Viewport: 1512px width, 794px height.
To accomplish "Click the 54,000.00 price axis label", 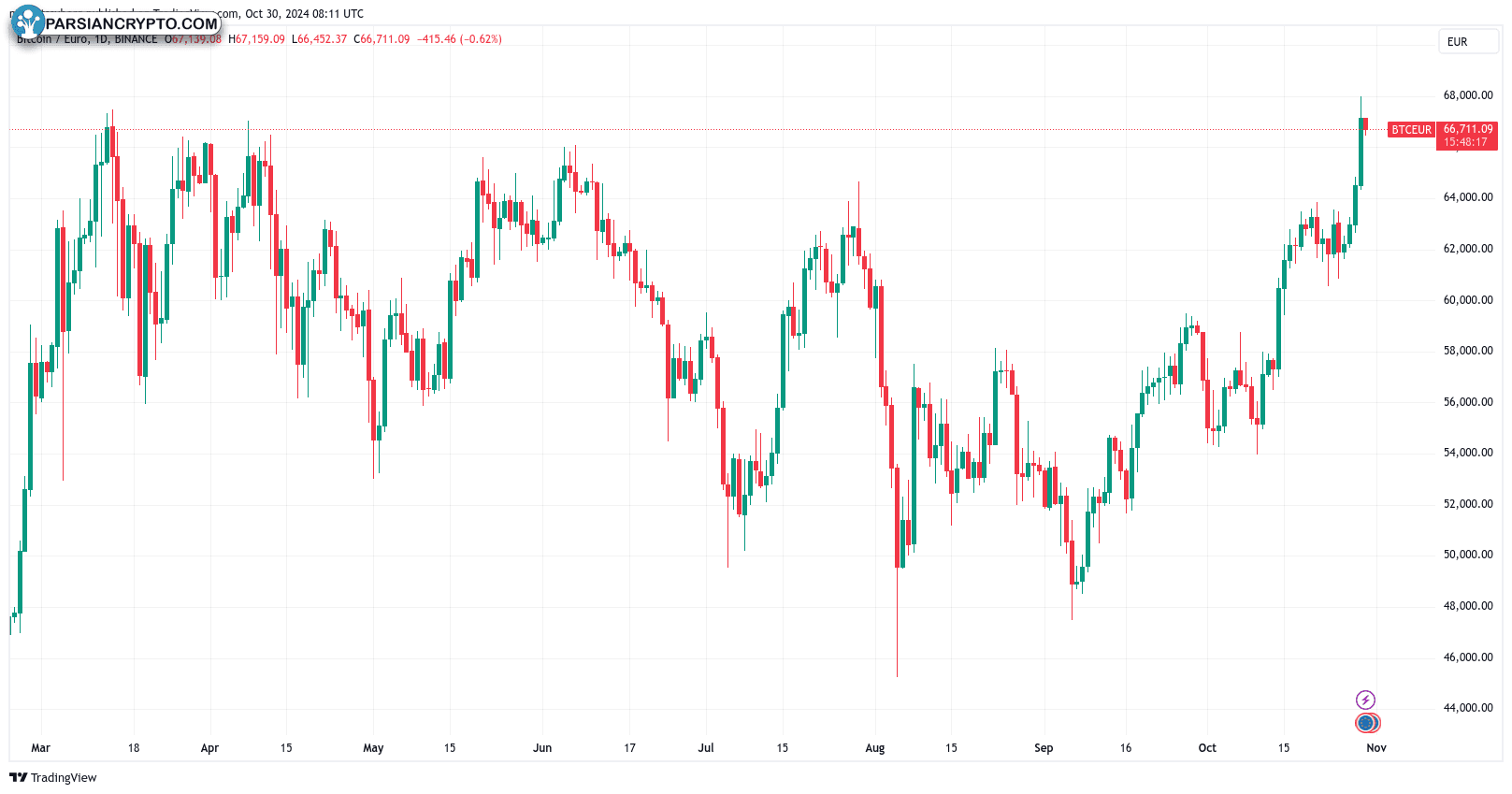I will point(1468,453).
